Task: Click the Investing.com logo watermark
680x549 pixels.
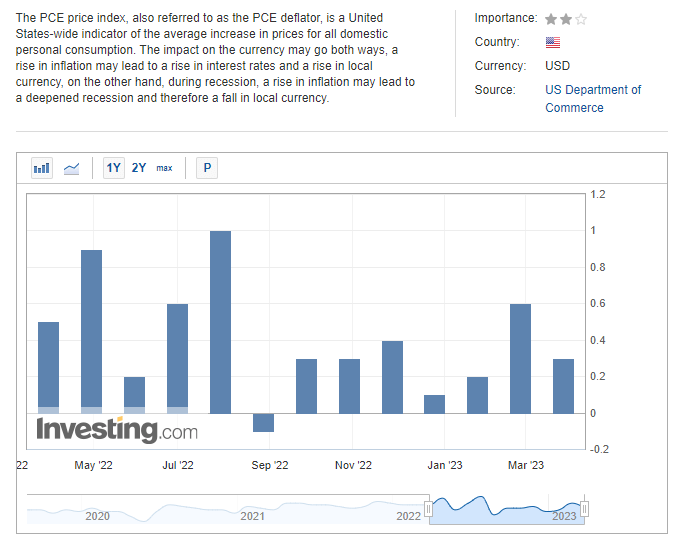Action: pos(117,430)
